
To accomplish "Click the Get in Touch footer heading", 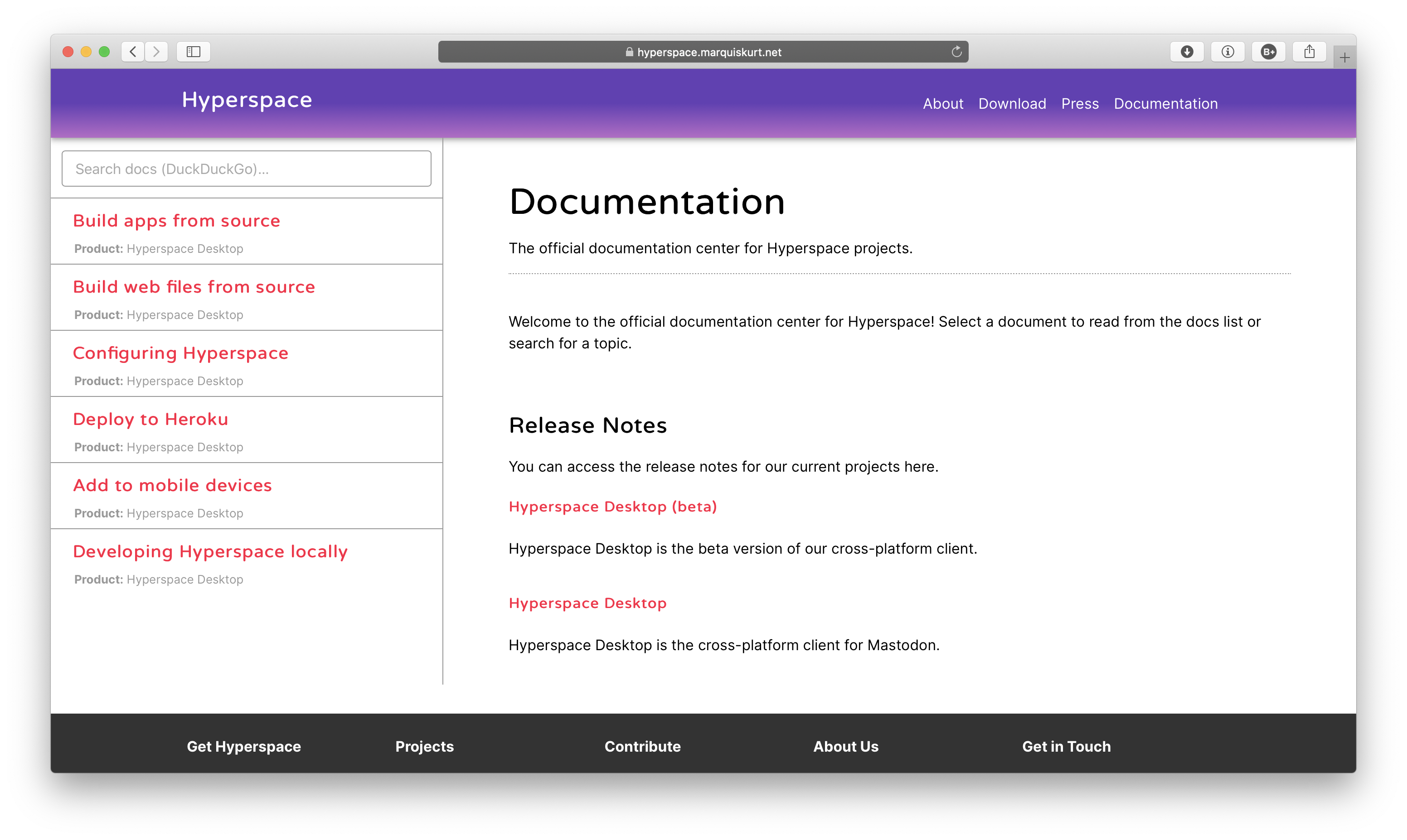I will coord(1066,747).
